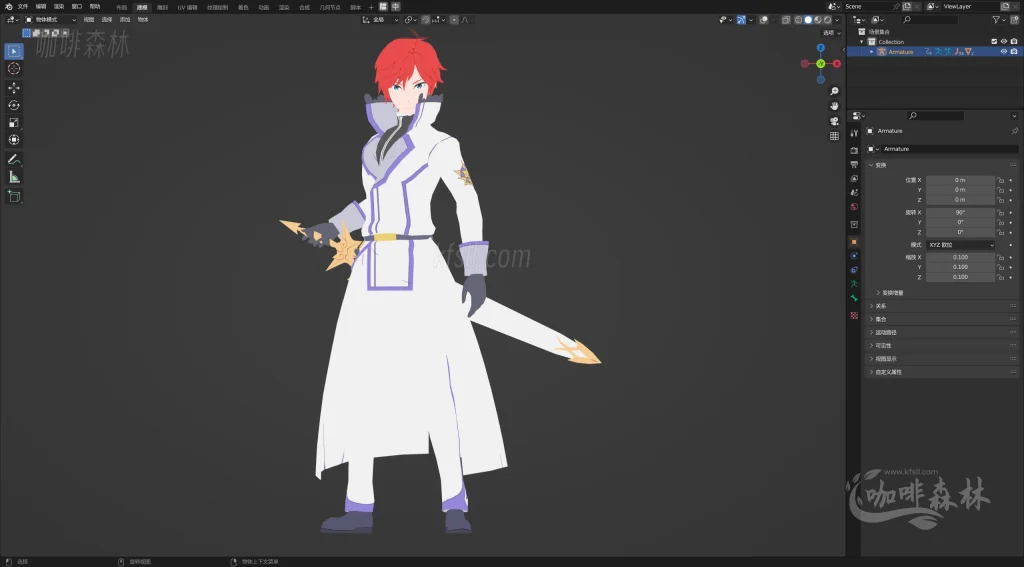The image size is (1024, 567).
Task: Select the Annotate tool
Action: point(14,159)
